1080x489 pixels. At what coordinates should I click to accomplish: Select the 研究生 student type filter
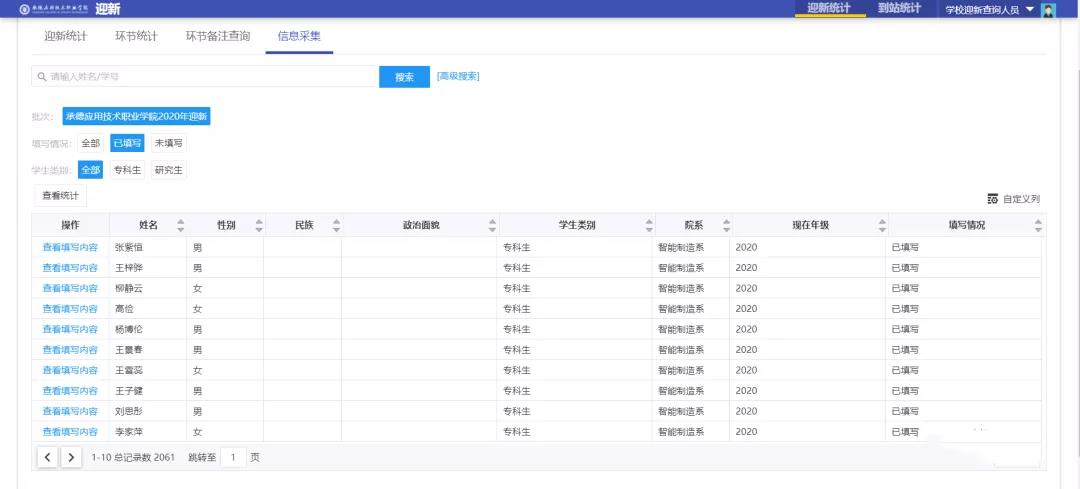[168, 170]
